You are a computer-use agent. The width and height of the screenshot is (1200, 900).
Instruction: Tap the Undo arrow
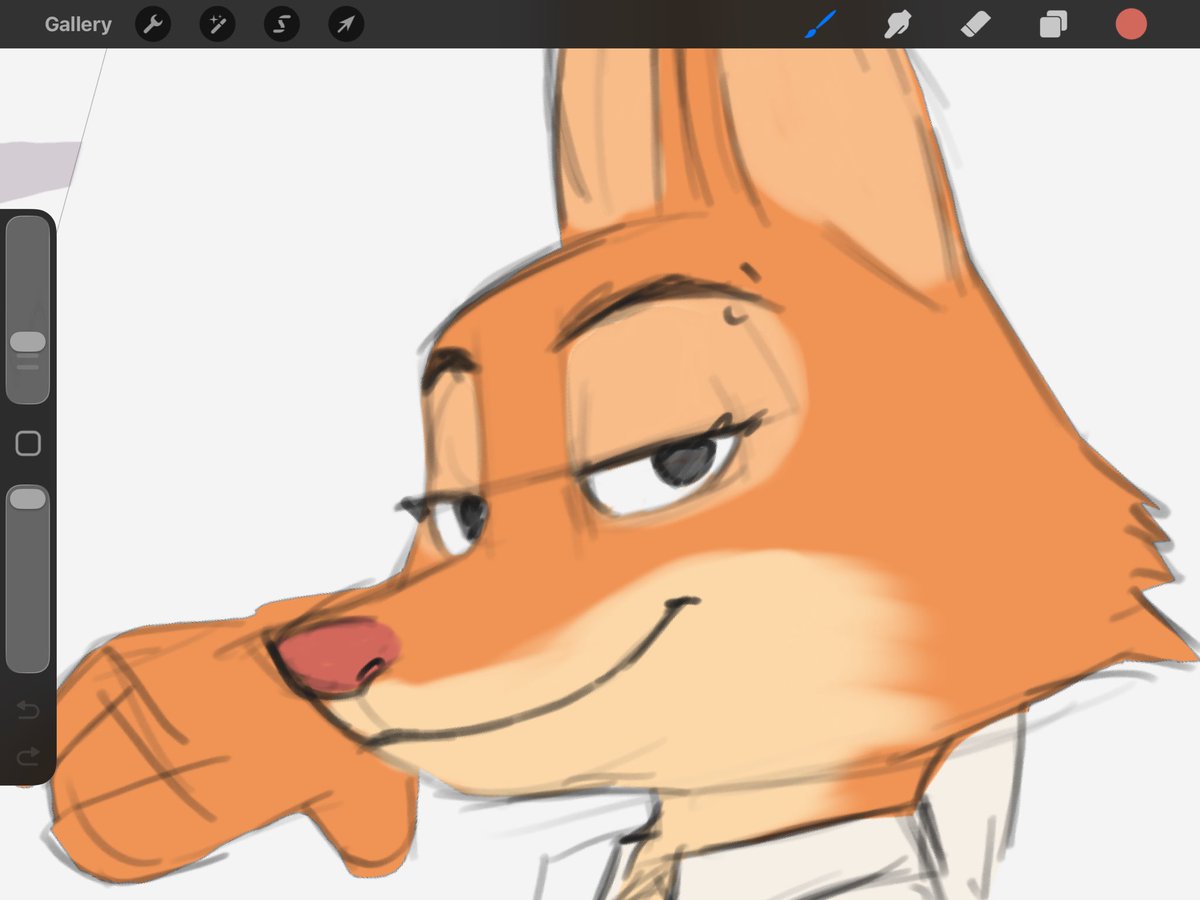[x=28, y=710]
